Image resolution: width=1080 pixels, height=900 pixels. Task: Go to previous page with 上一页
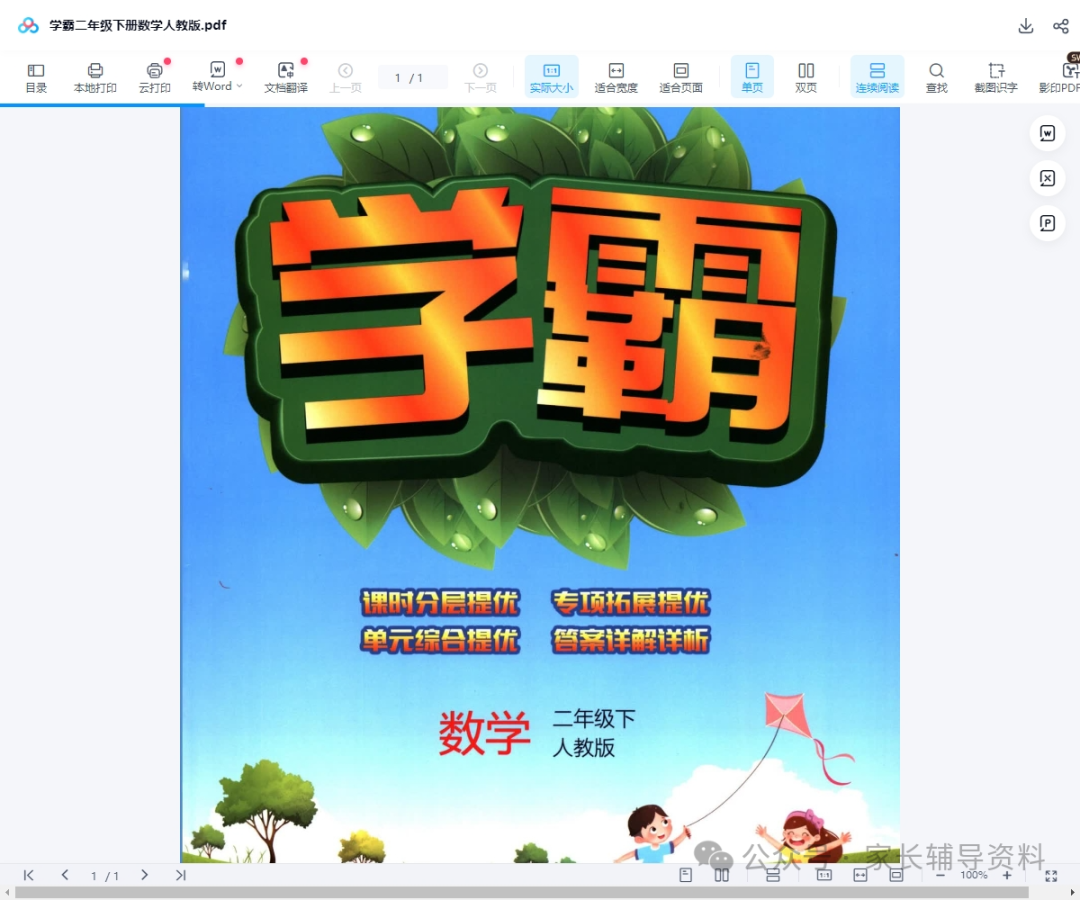coord(345,78)
